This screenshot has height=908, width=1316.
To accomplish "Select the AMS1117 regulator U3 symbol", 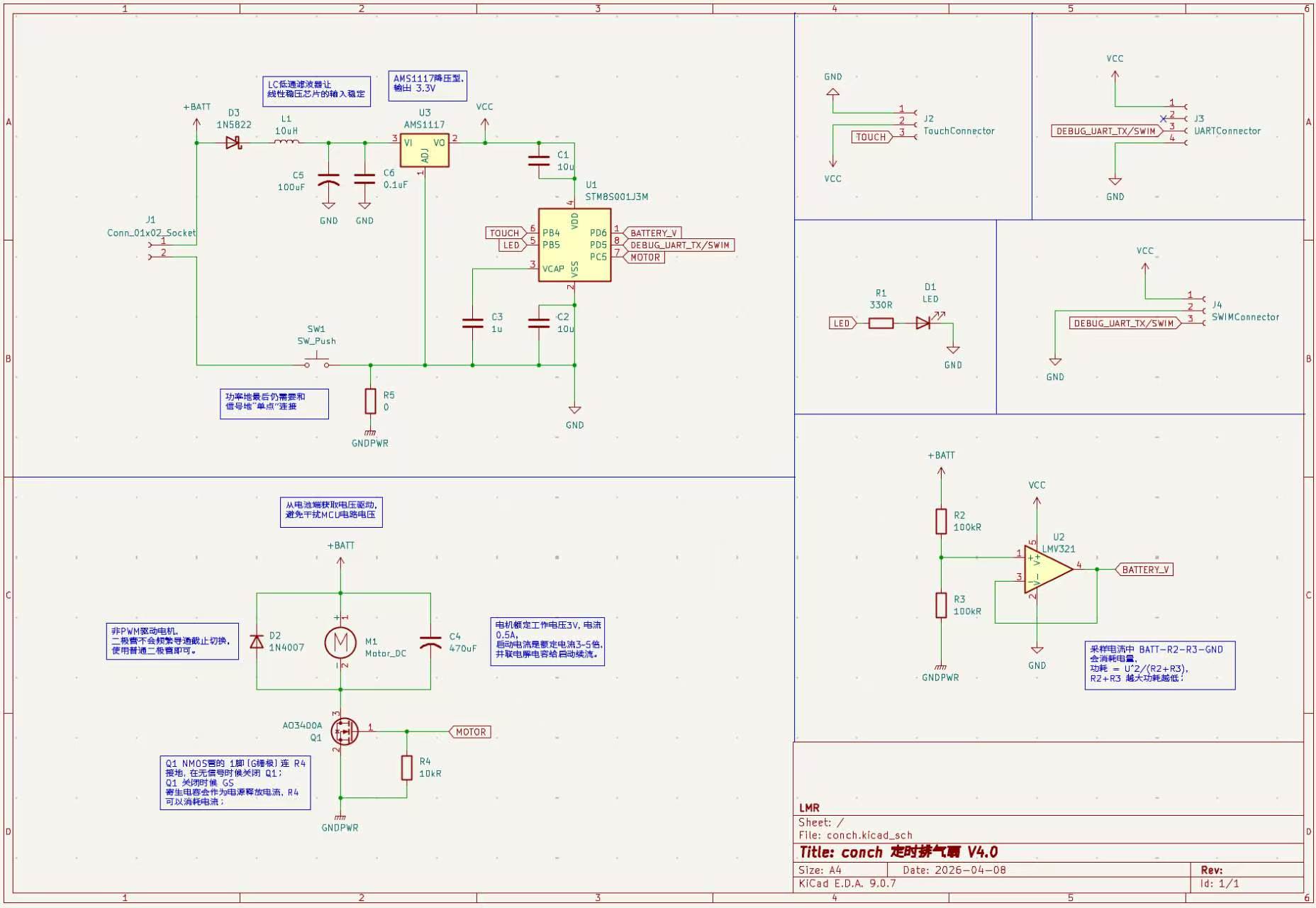I will pos(424,150).
